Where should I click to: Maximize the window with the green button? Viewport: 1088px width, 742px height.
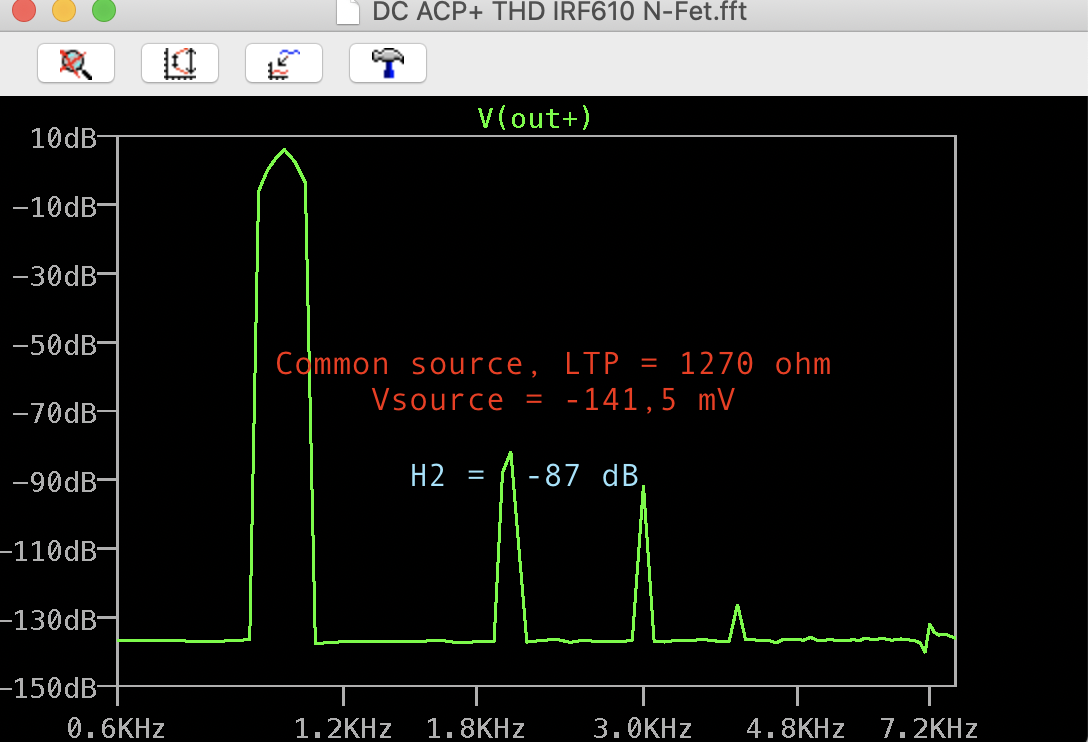104,10
